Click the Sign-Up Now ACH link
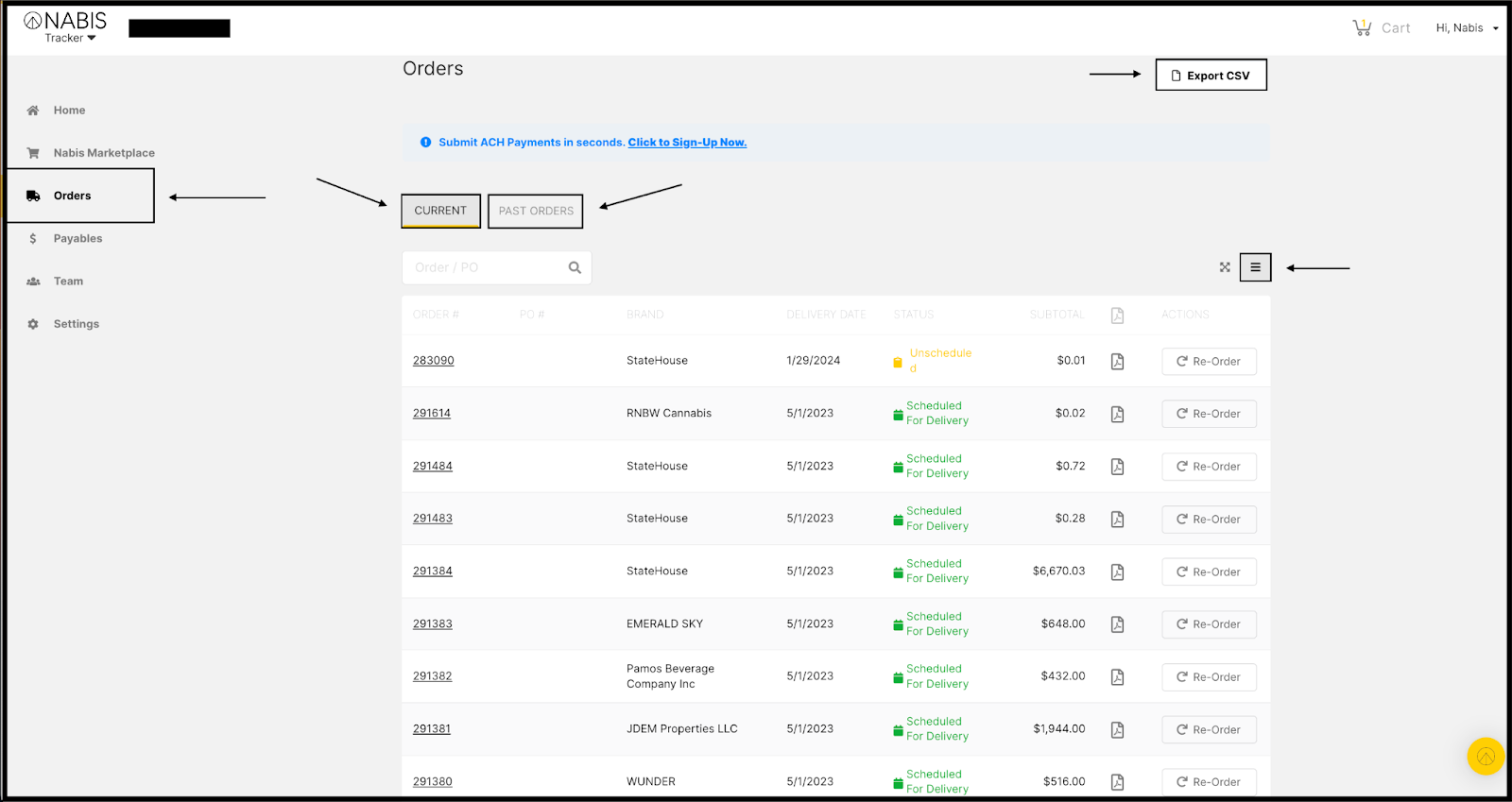 pos(687,143)
